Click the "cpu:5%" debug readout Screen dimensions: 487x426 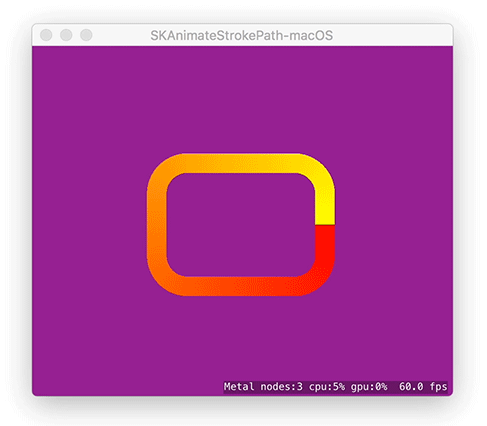327,387
